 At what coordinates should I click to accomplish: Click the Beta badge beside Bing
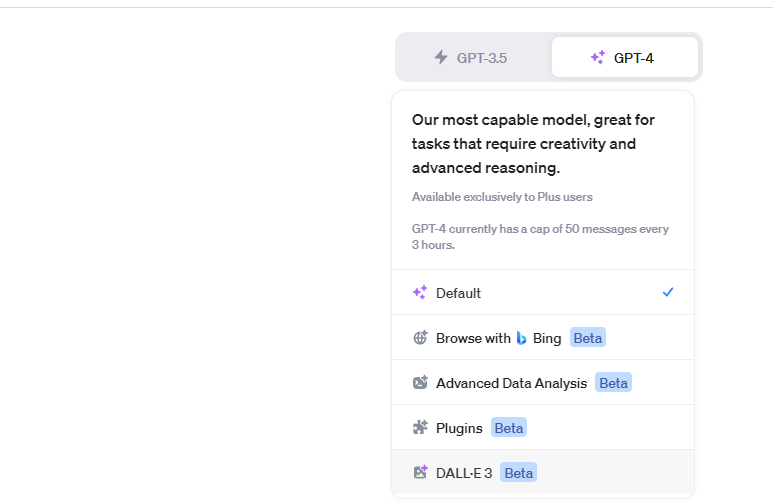click(x=588, y=338)
